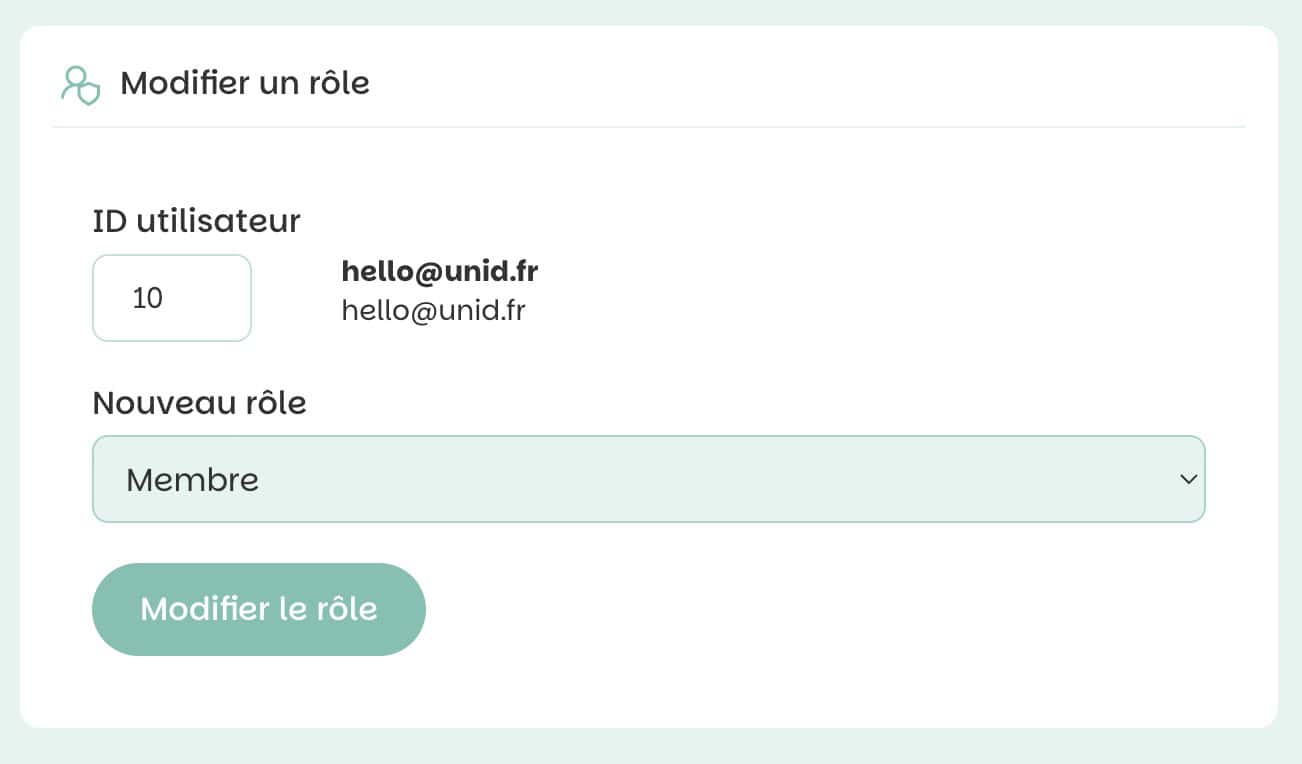Click the empty middle of the role select

pyautogui.click(x=700, y=480)
